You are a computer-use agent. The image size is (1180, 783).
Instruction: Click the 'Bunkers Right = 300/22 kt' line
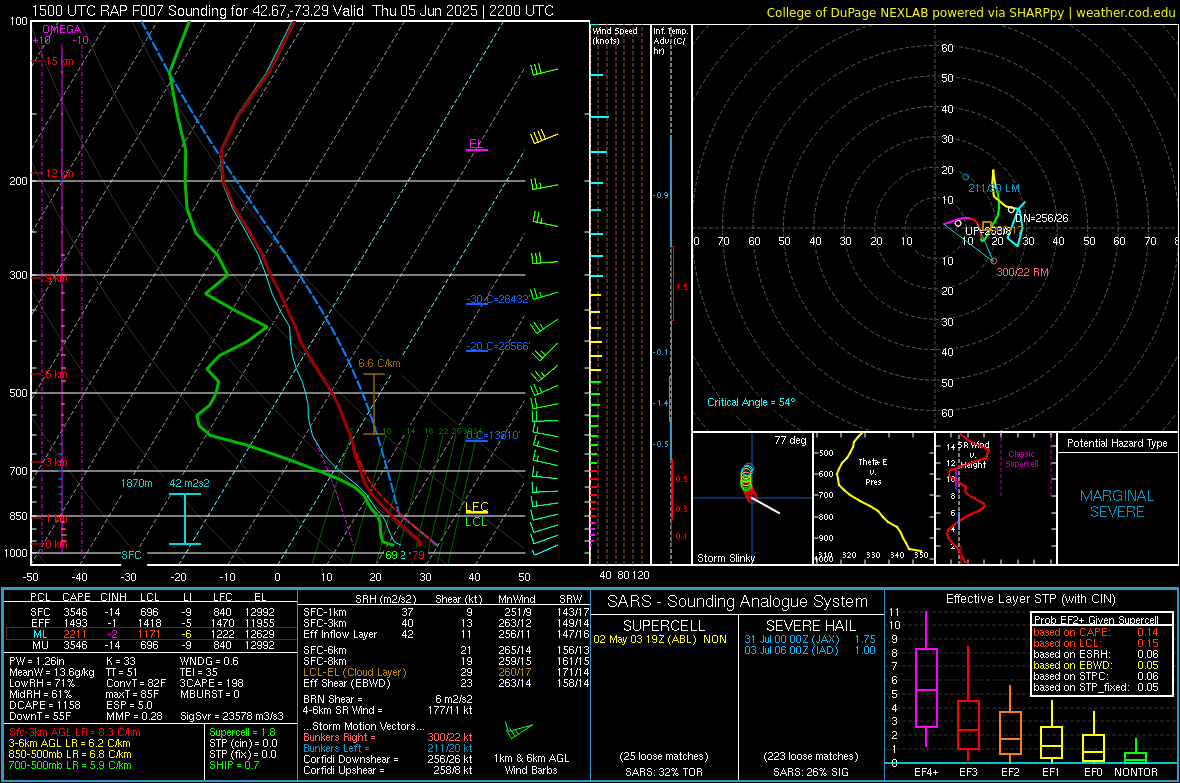pos(388,737)
